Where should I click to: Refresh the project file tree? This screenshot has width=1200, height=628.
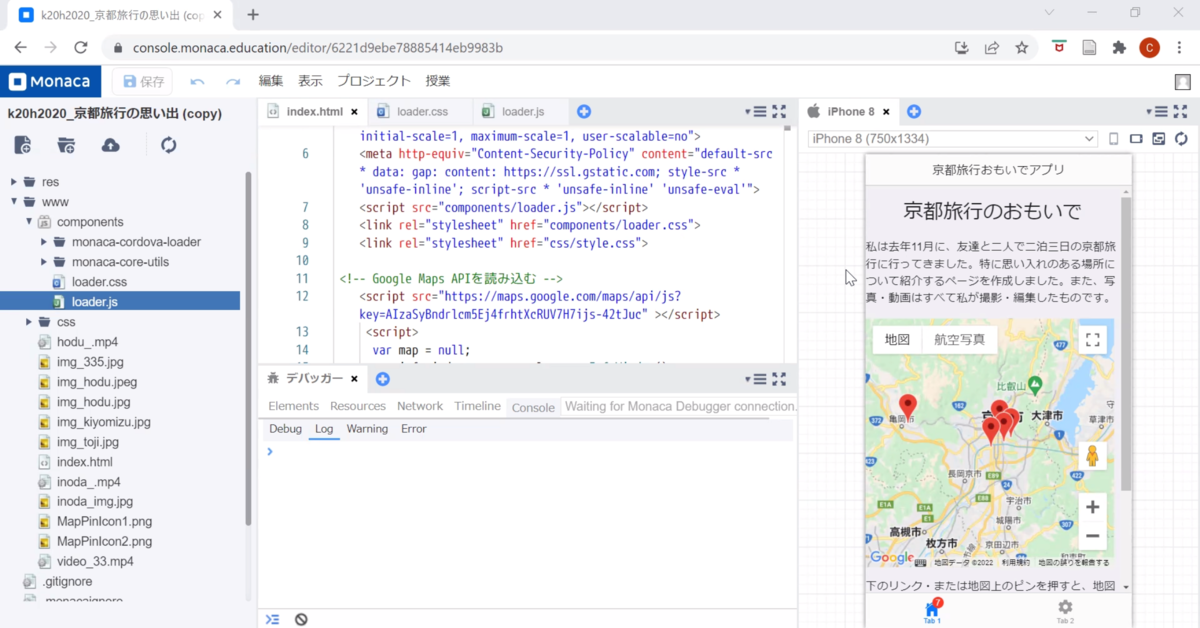point(169,146)
